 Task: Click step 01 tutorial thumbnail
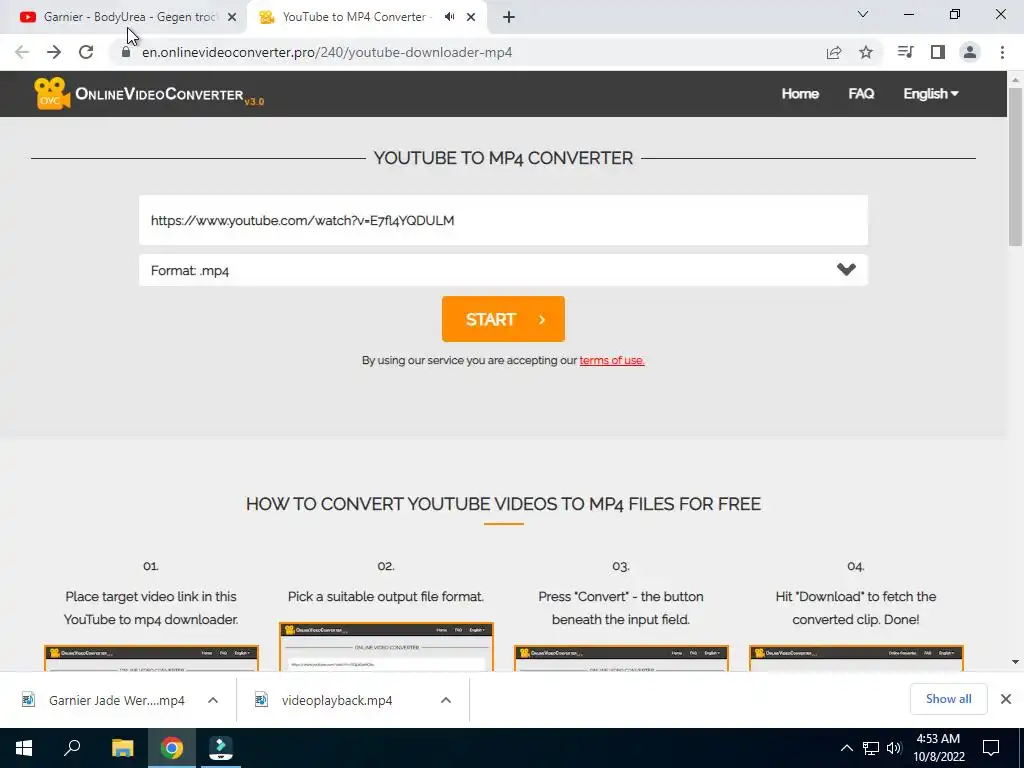click(151, 658)
